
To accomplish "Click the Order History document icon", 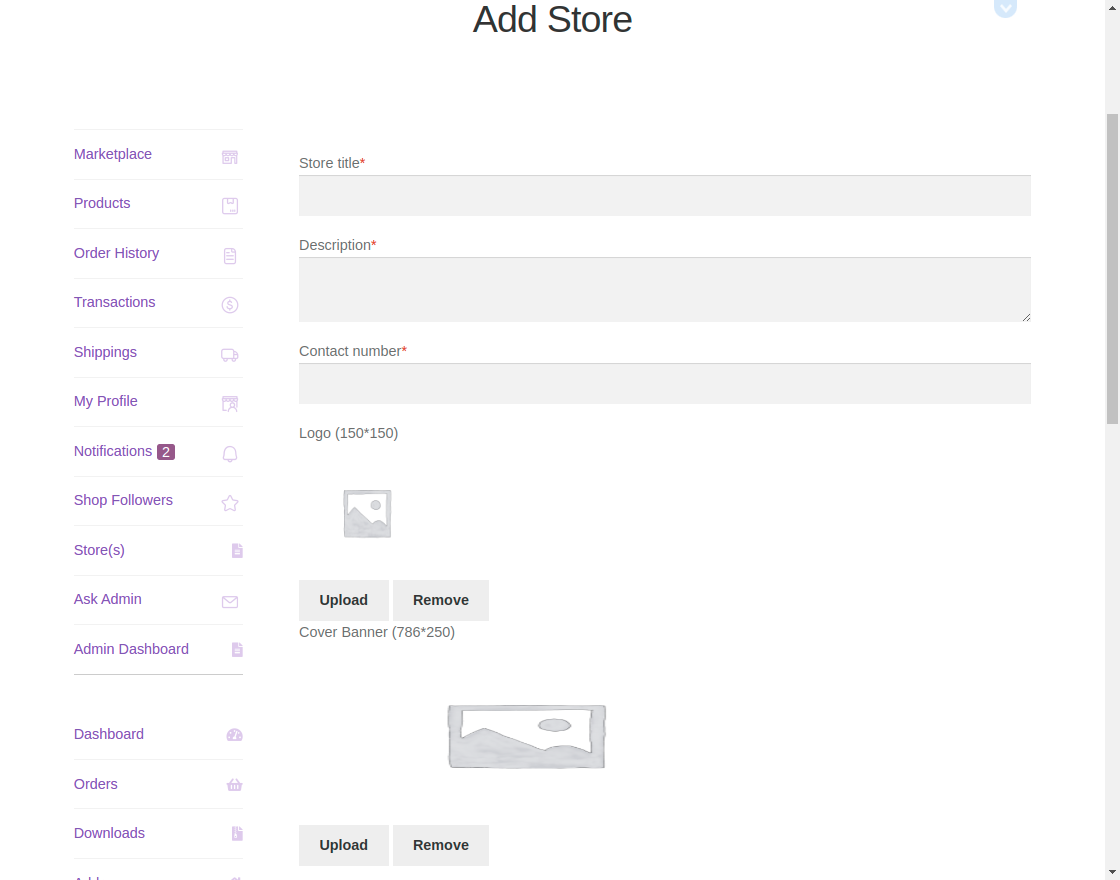I will coord(229,255).
